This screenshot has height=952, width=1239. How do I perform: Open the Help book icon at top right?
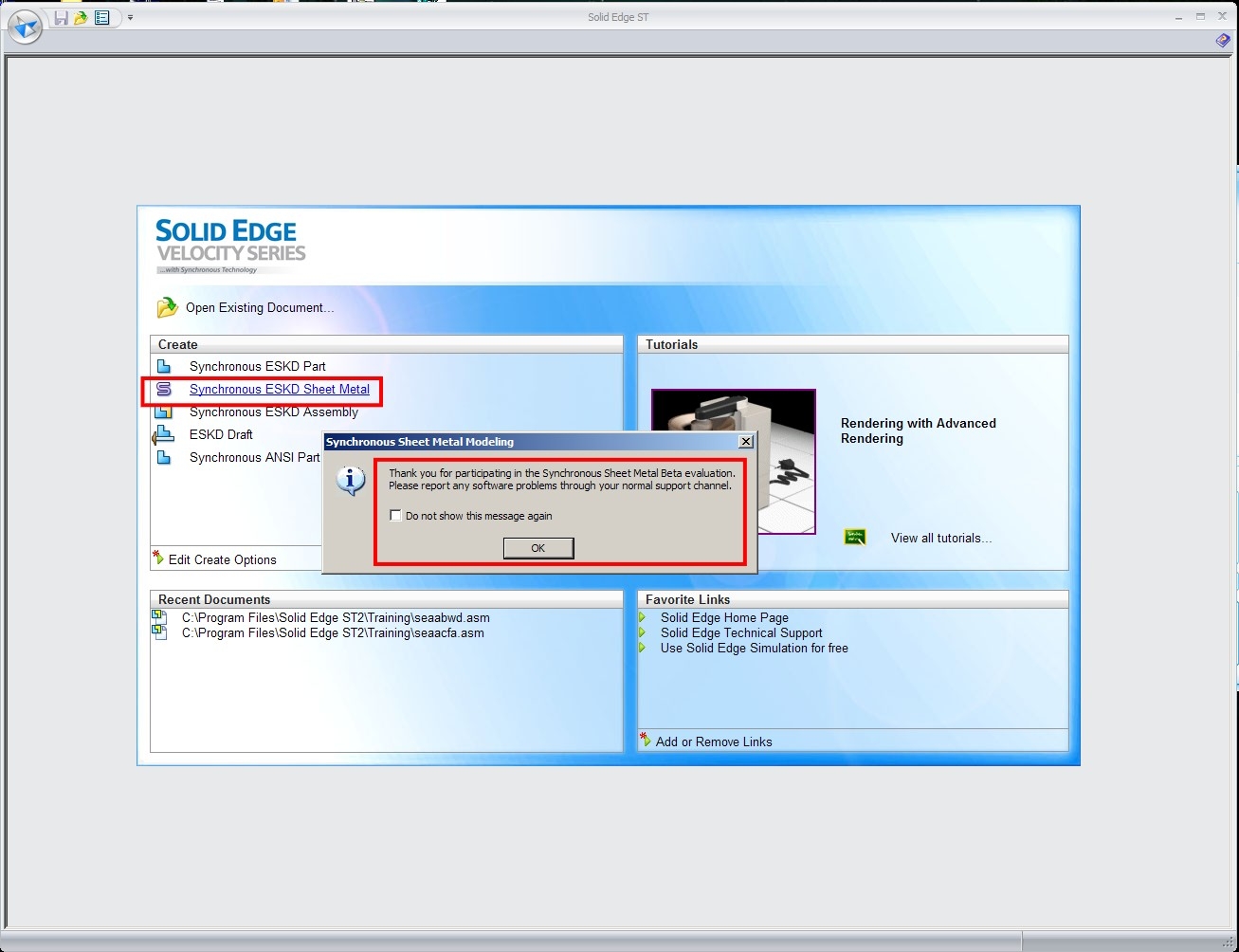[1223, 41]
